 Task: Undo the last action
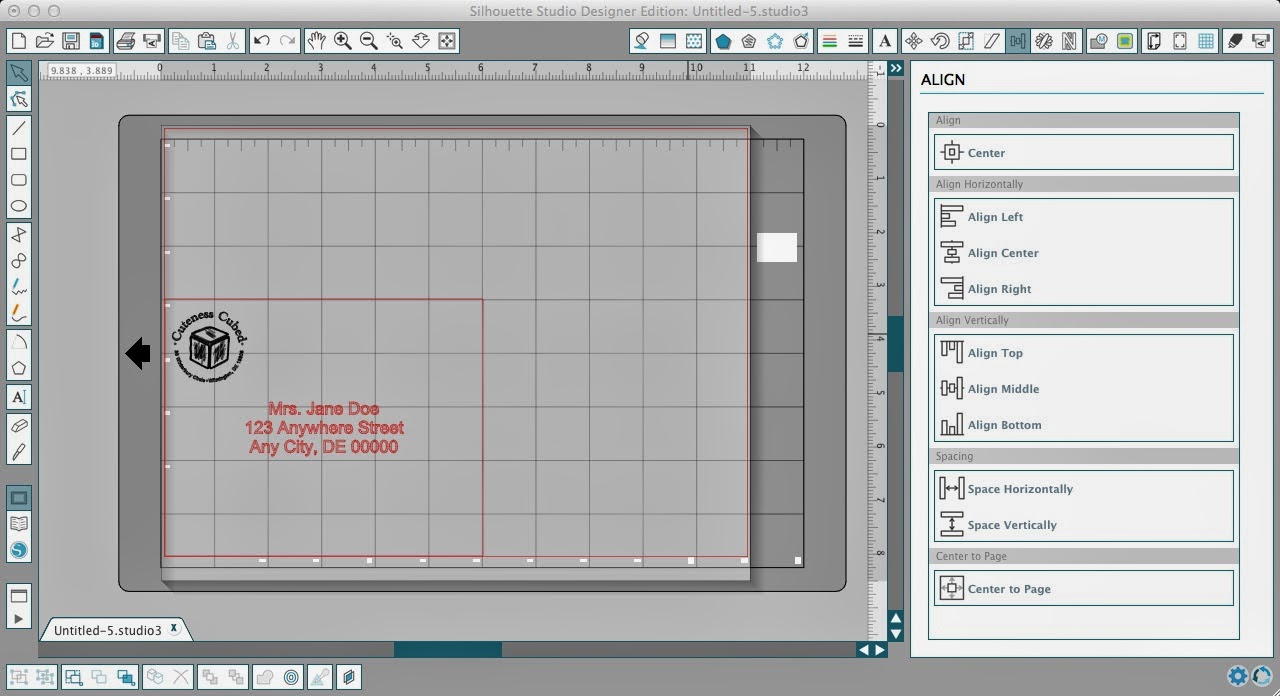point(262,41)
